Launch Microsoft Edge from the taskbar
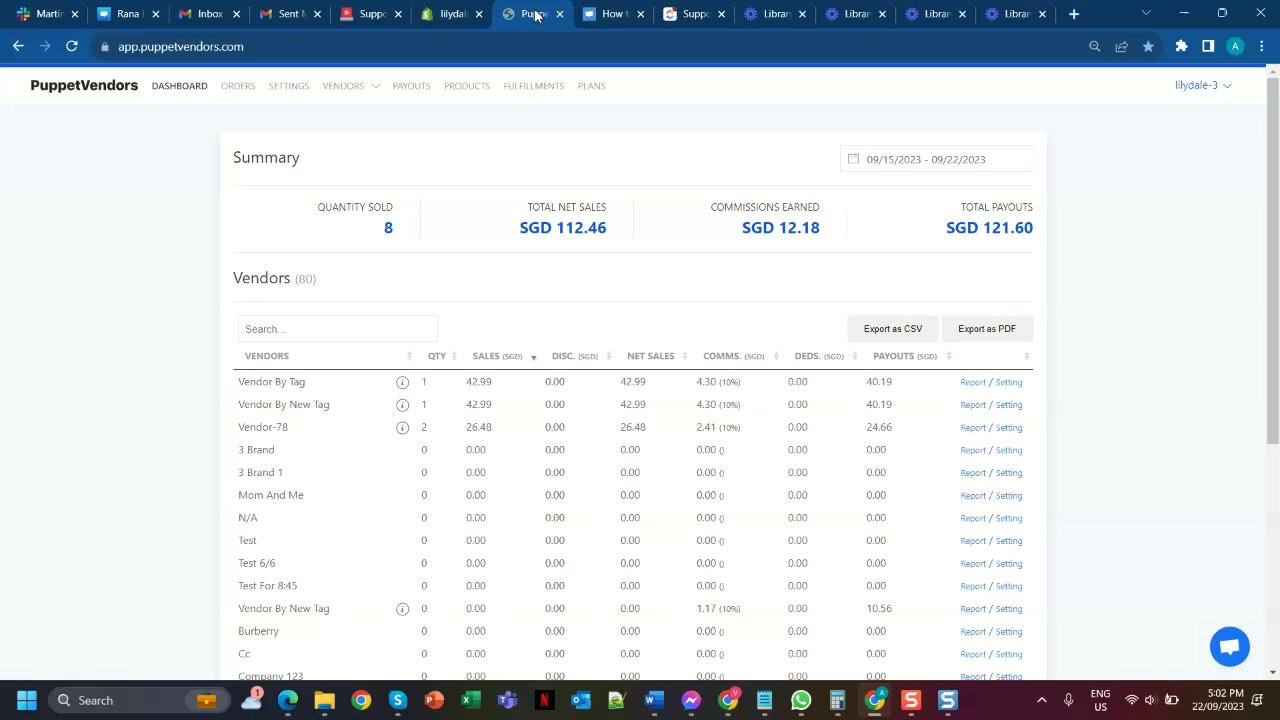The width and height of the screenshot is (1280, 720). click(288, 700)
